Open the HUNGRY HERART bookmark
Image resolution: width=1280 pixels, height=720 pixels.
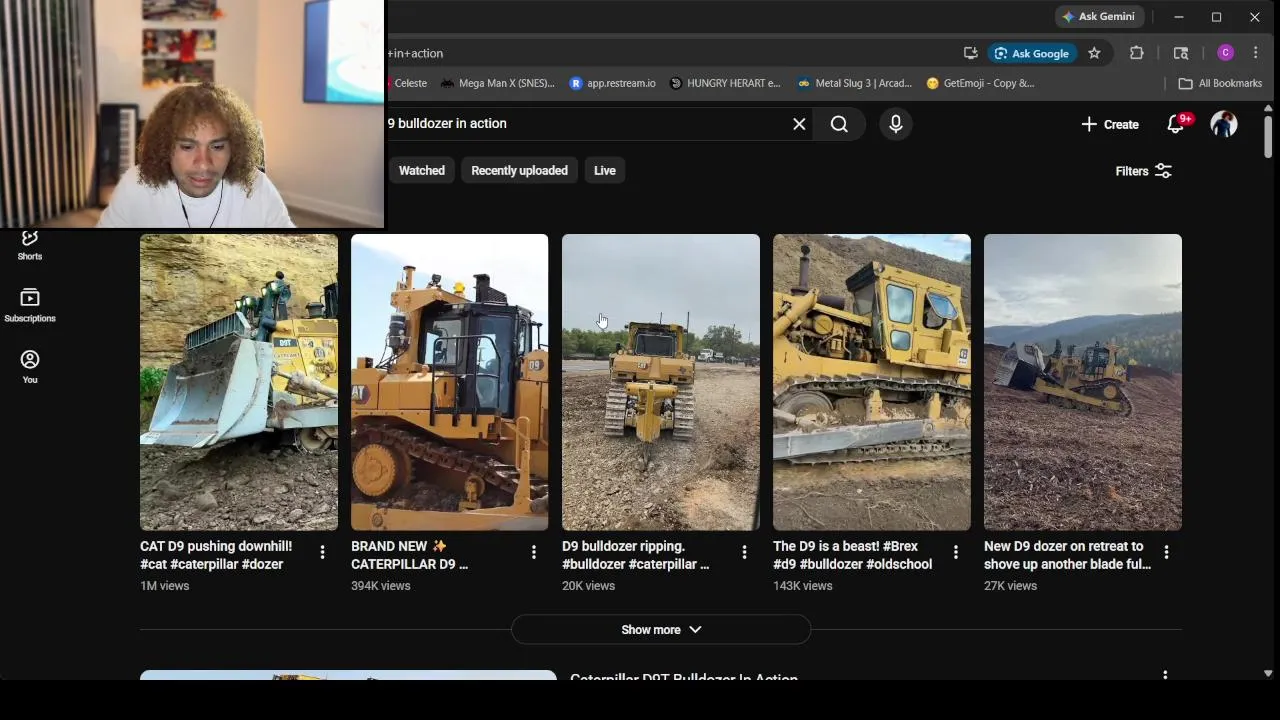pos(724,83)
